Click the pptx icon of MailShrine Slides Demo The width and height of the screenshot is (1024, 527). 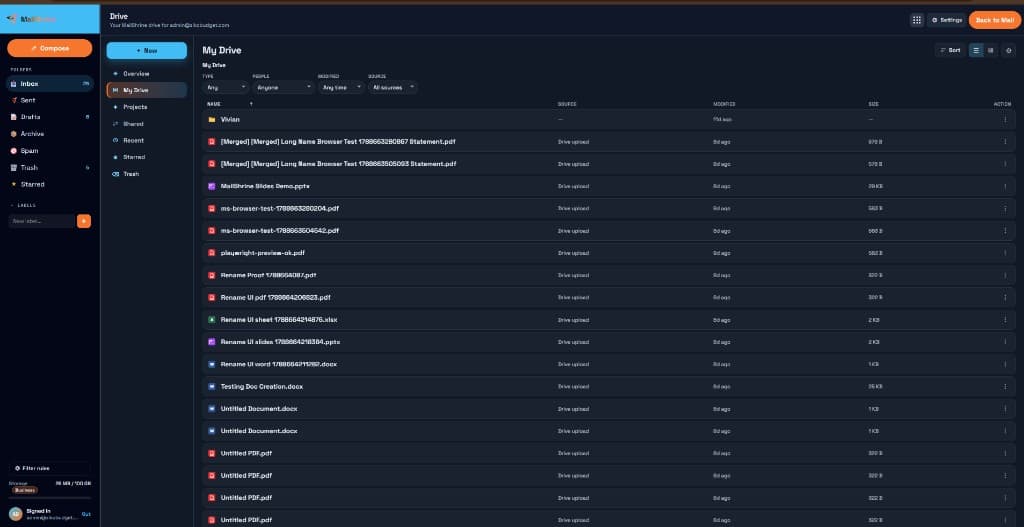point(212,186)
